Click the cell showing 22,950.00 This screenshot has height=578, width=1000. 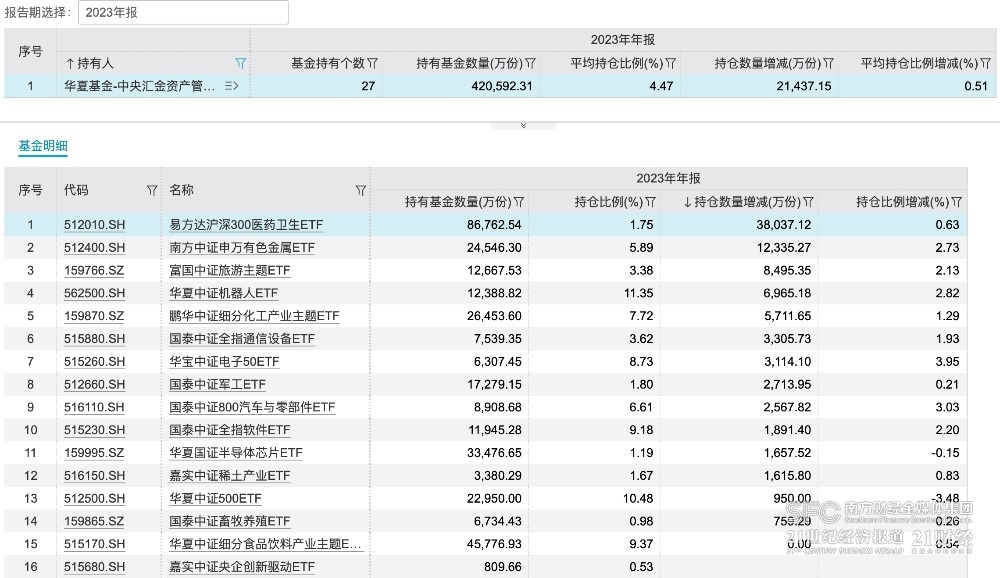(x=494, y=499)
